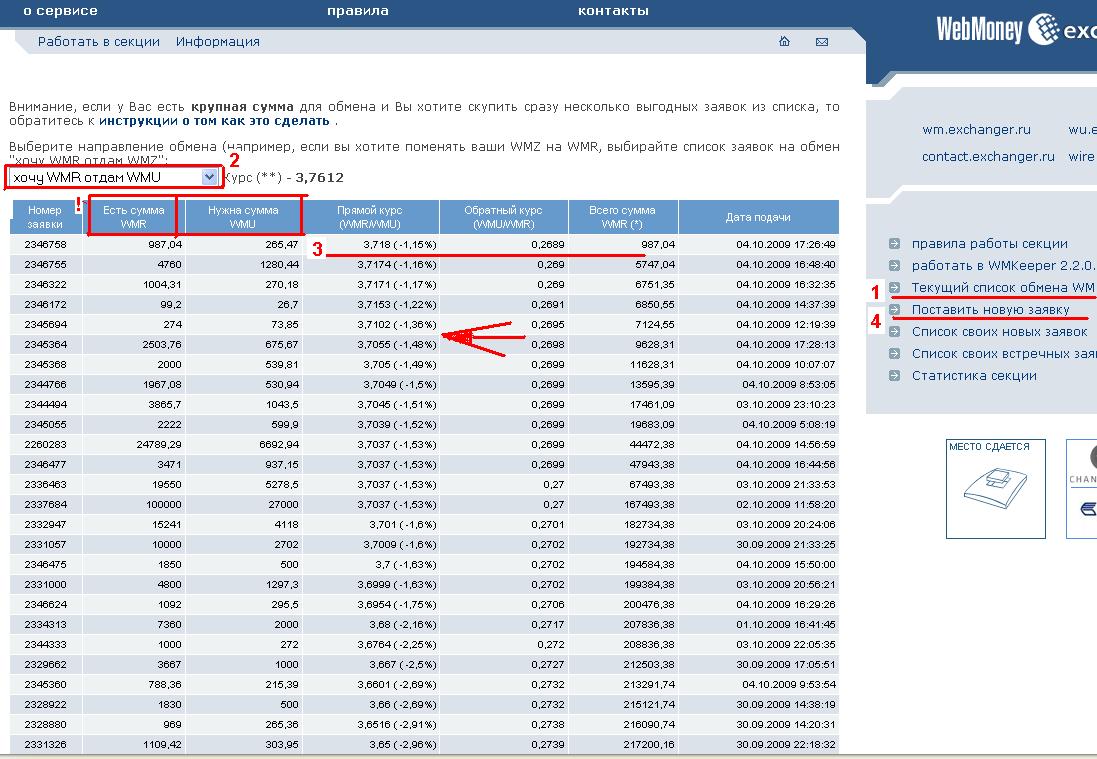Click order number 2345694
Viewport: 1097px width, 759px height.
[45, 325]
